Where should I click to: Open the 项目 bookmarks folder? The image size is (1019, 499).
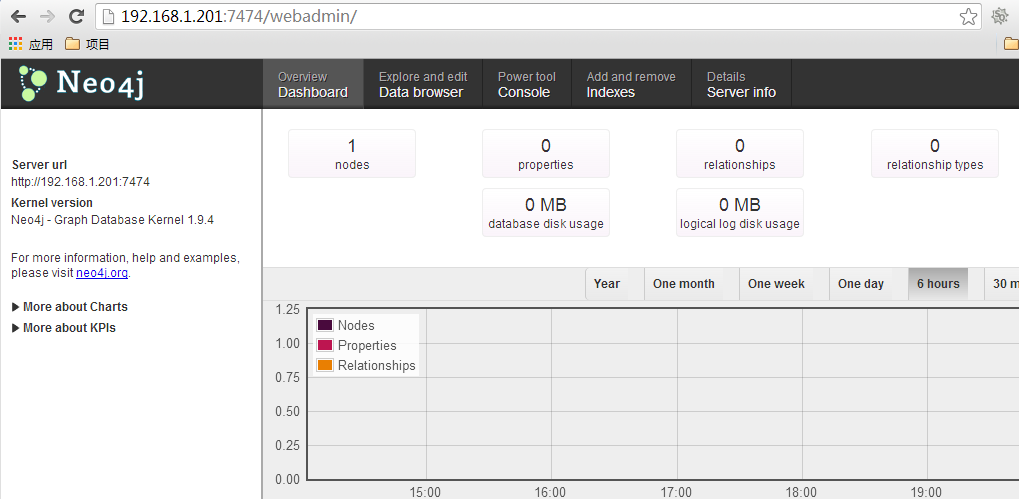(x=87, y=44)
